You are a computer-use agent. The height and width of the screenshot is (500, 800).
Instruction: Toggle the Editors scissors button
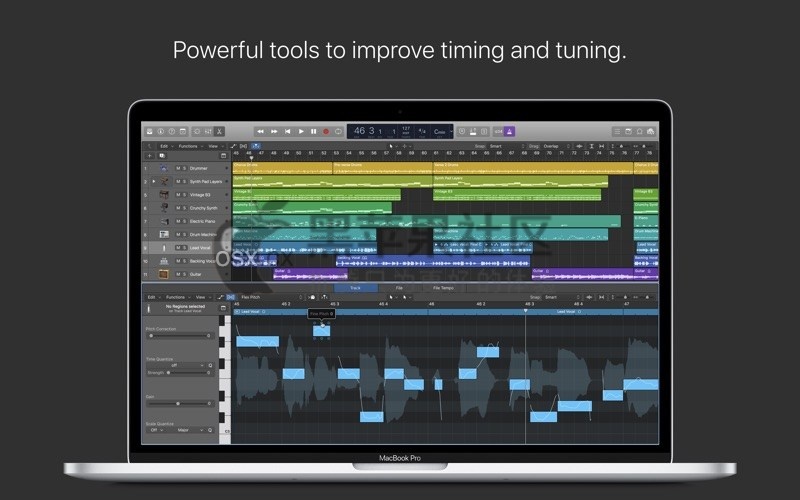219,132
